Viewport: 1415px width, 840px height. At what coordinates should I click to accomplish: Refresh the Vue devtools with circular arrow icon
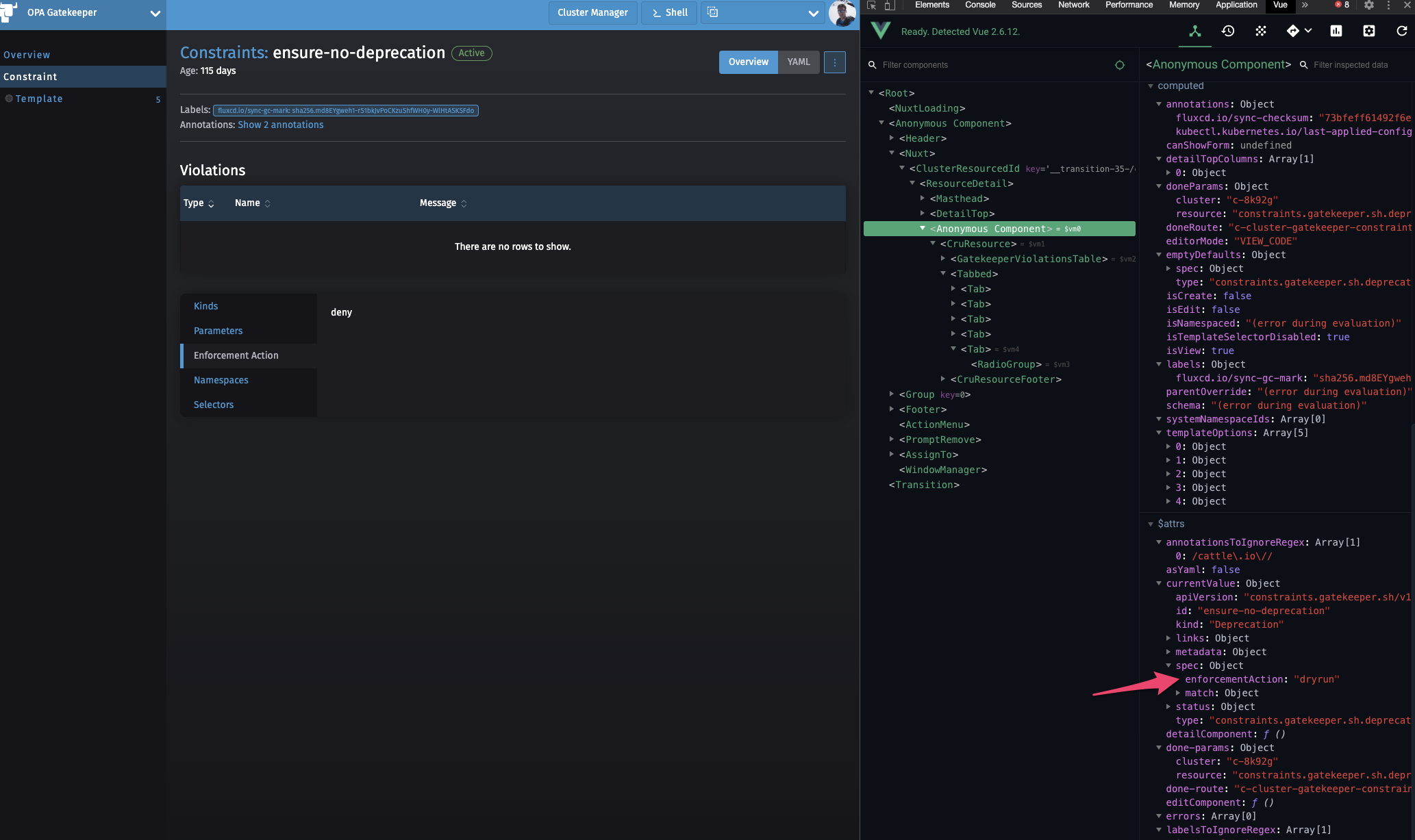click(1401, 31)
